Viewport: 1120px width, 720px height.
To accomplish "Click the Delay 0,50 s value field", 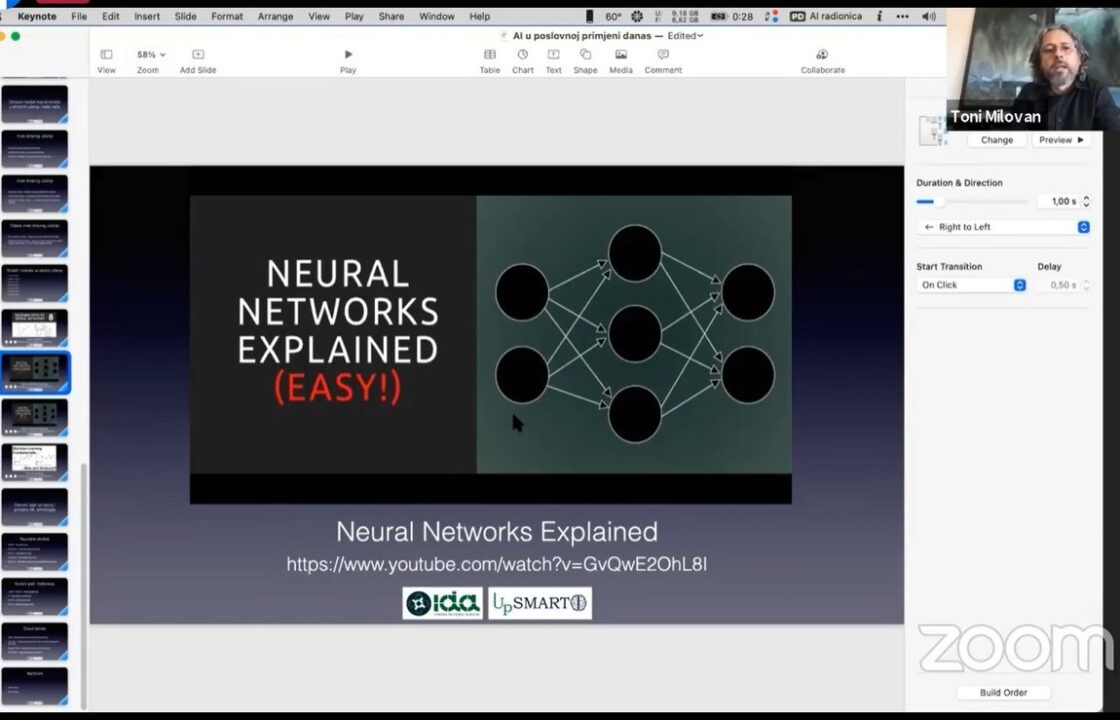I will (1059, 285).
